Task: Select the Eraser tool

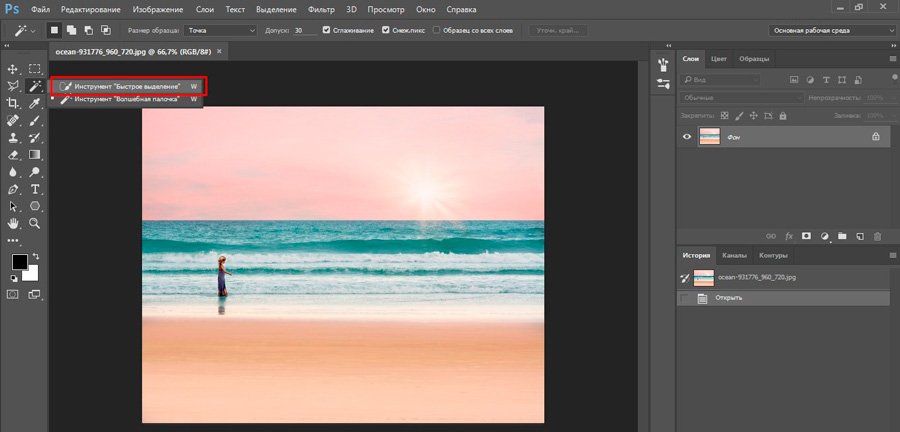Action: tap(12, 155)
